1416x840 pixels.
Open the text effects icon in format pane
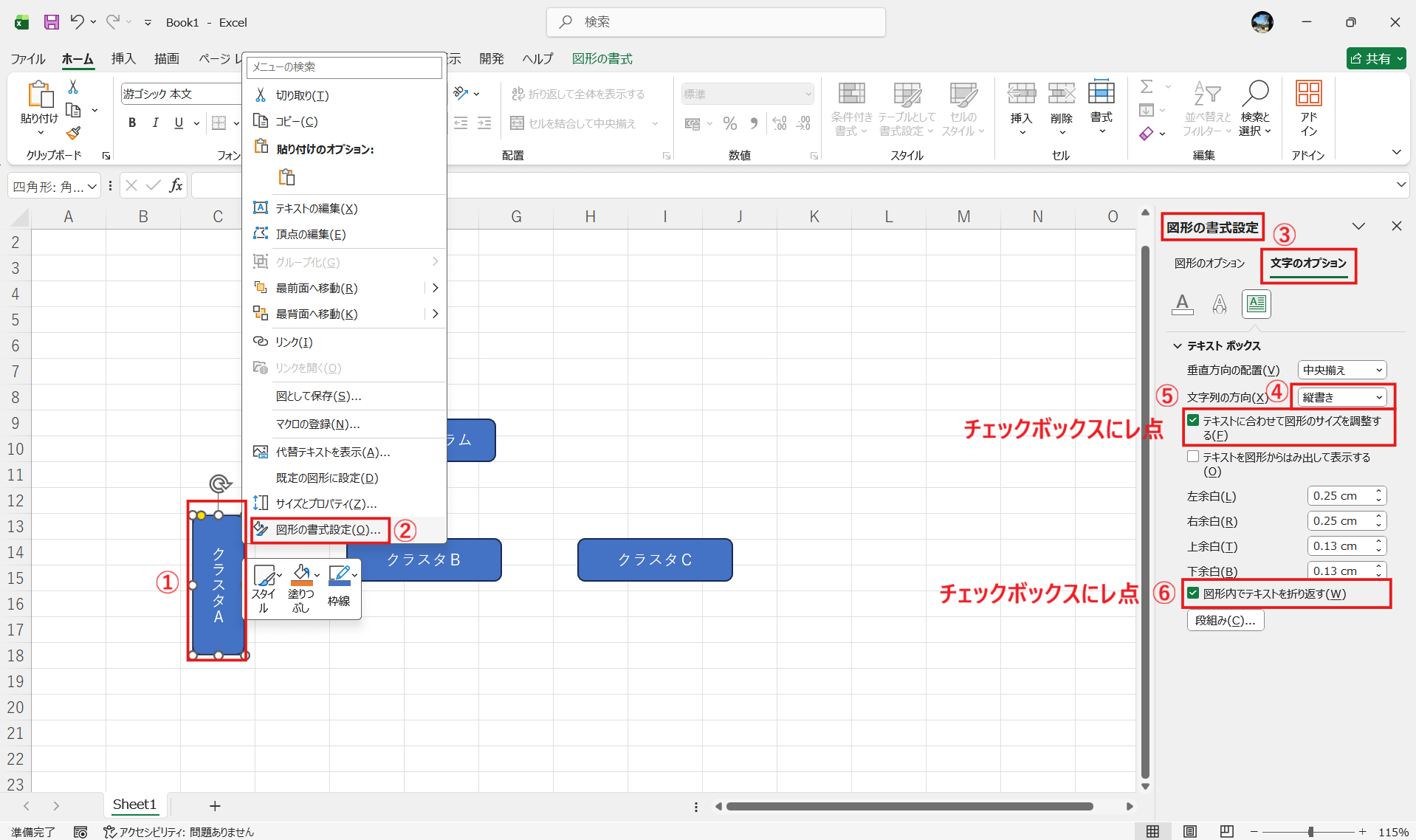[1219, 304]
